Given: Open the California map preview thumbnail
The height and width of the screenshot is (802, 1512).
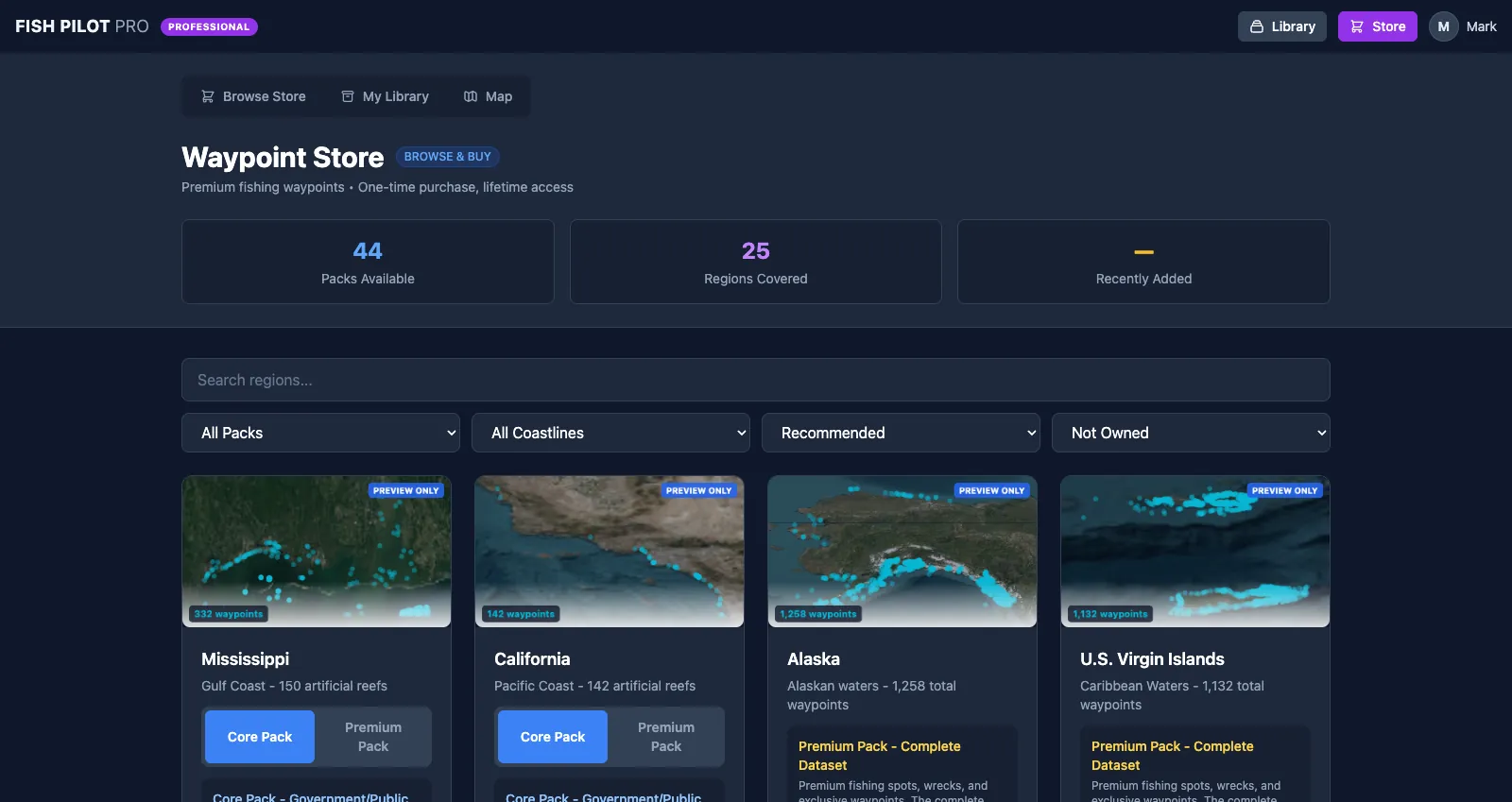Looking at the screenshot, I should click(610, 552).
